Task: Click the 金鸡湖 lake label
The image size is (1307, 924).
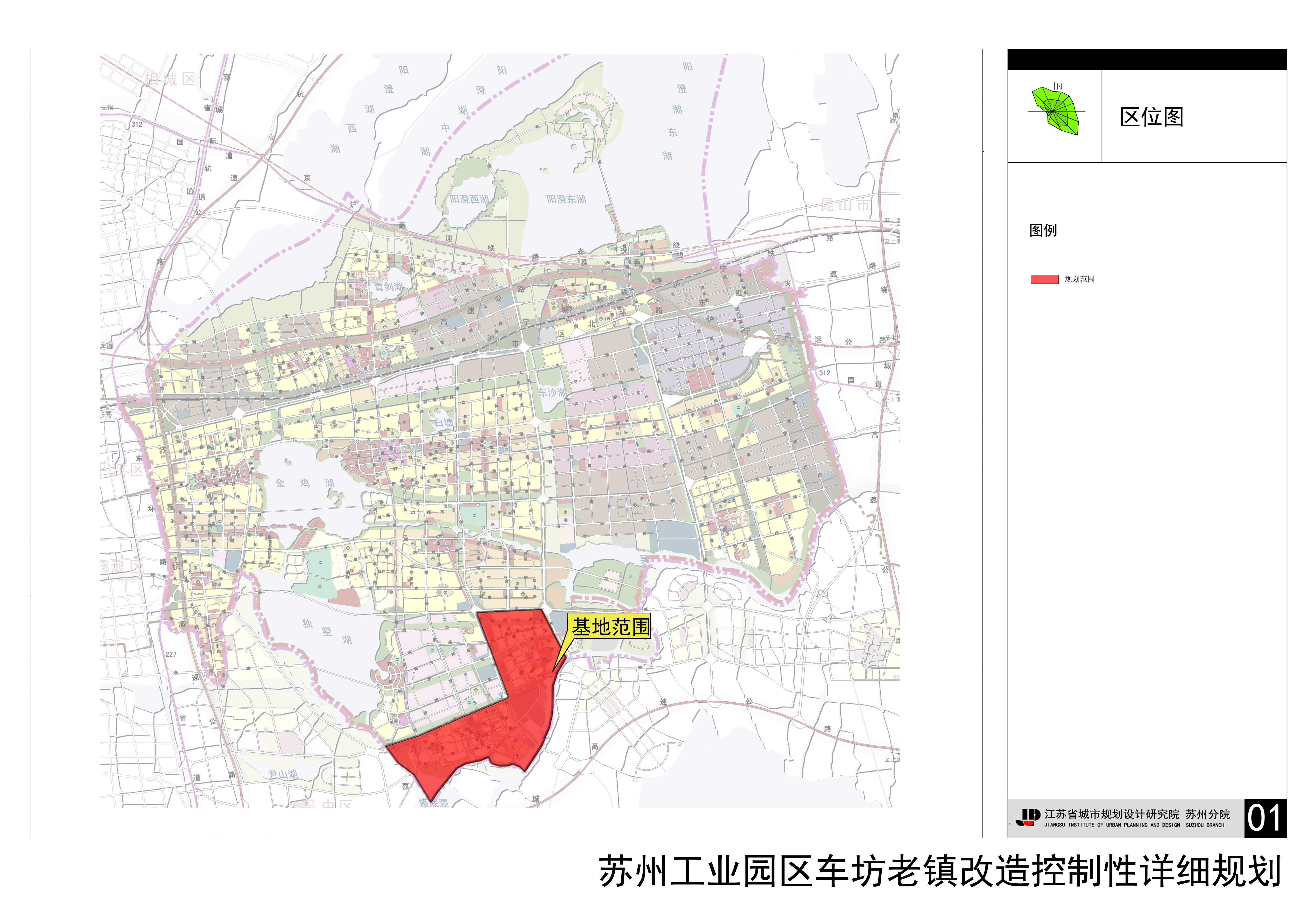Action: pyautogui.click(x=305, y=483)
